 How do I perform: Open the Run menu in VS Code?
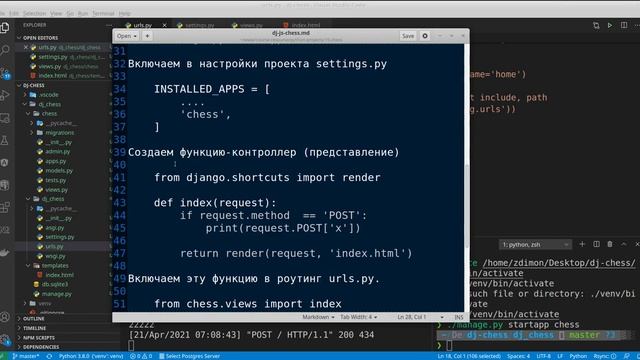pyautogui.click(x=83, y=13)
